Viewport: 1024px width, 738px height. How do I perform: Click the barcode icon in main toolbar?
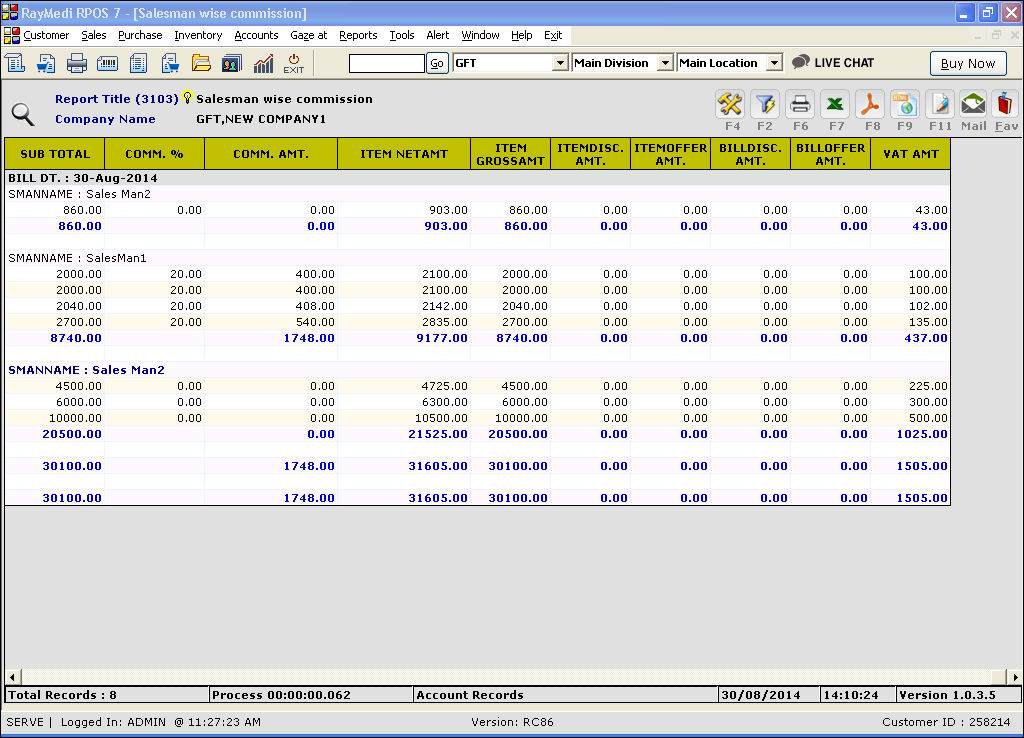(x=107, y=64)
